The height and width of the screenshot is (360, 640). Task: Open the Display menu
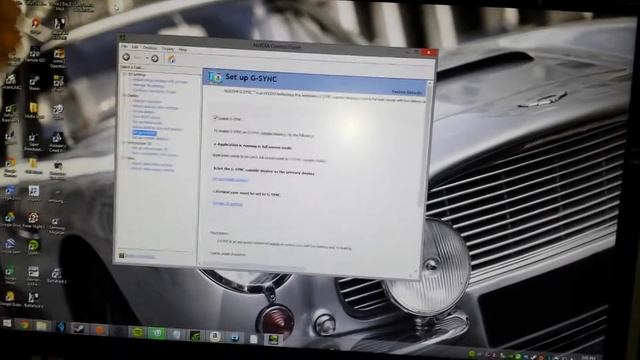point(168,49)
